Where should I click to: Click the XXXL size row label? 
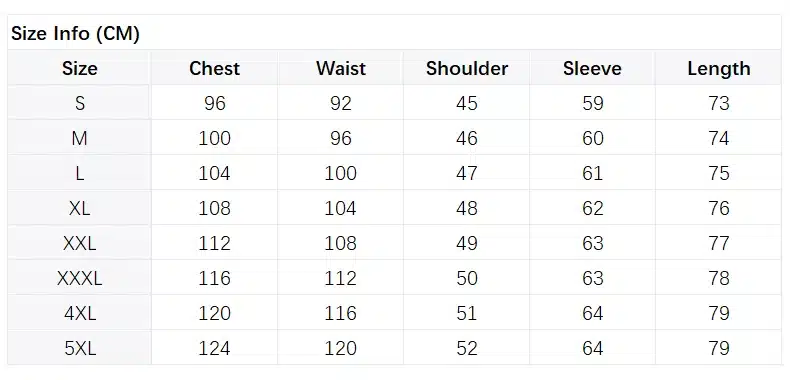pyautogui.click(x=80, y=278)
